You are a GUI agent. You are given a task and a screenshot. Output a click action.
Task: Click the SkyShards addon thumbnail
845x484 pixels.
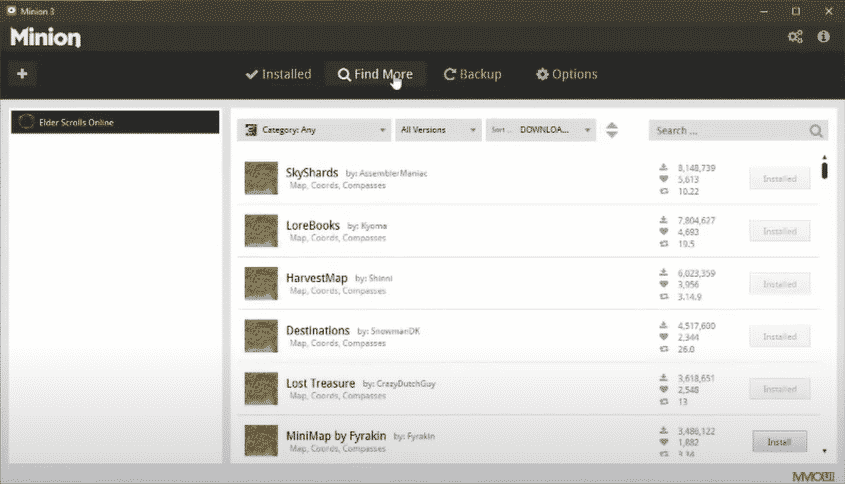pos(261,178)
